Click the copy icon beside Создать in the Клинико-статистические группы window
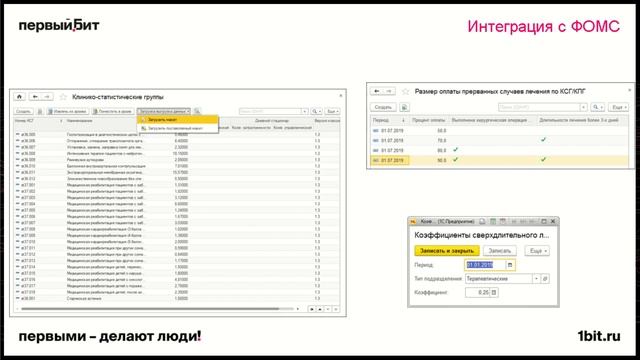The image size is (640, 360). pos(40,111)
